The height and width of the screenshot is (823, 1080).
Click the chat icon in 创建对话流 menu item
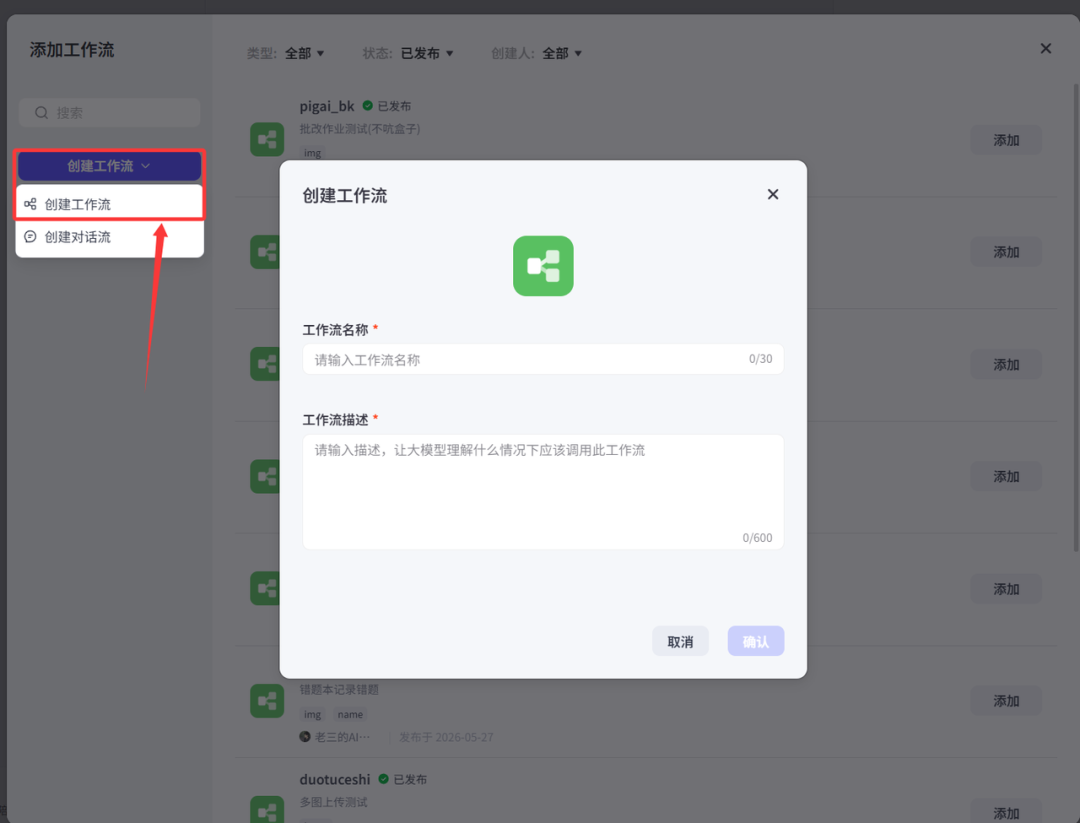30,237
